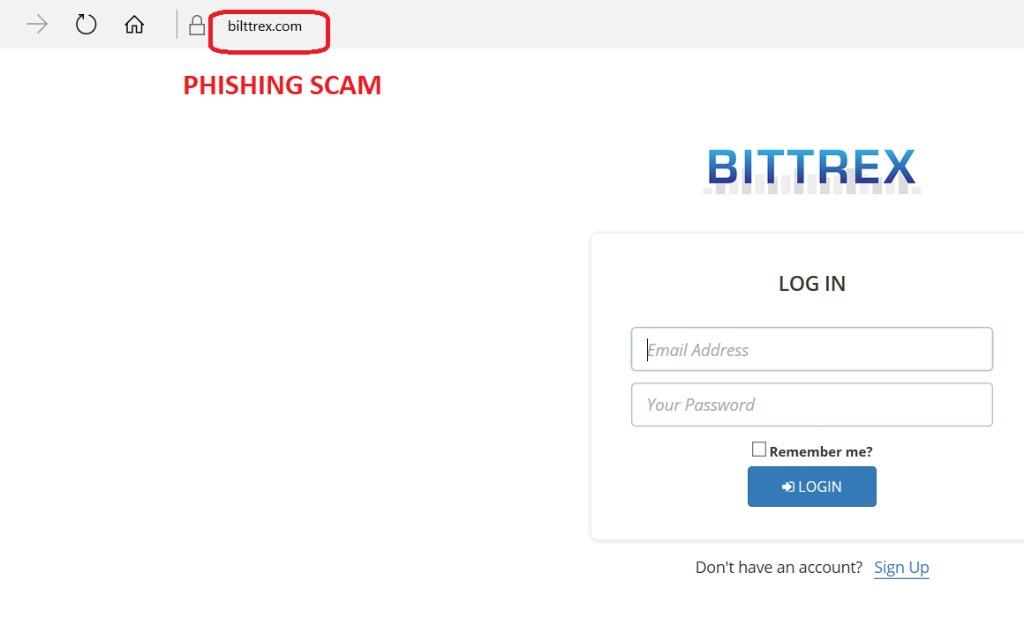Click the red PHISHING SCAM annotation
Viewport: 1024px width, 617px height.
[282, 86]
